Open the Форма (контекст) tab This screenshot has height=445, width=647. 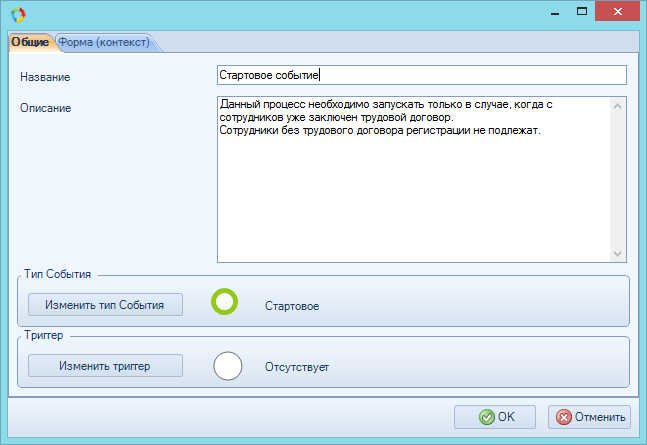tap(104, 42)
